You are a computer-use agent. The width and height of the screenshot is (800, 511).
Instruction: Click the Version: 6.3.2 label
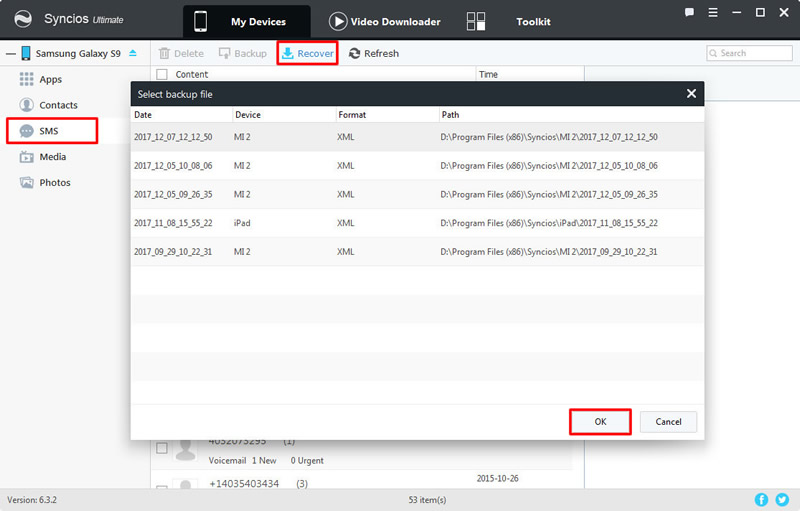pyautogui.click(x=32, y=500)
